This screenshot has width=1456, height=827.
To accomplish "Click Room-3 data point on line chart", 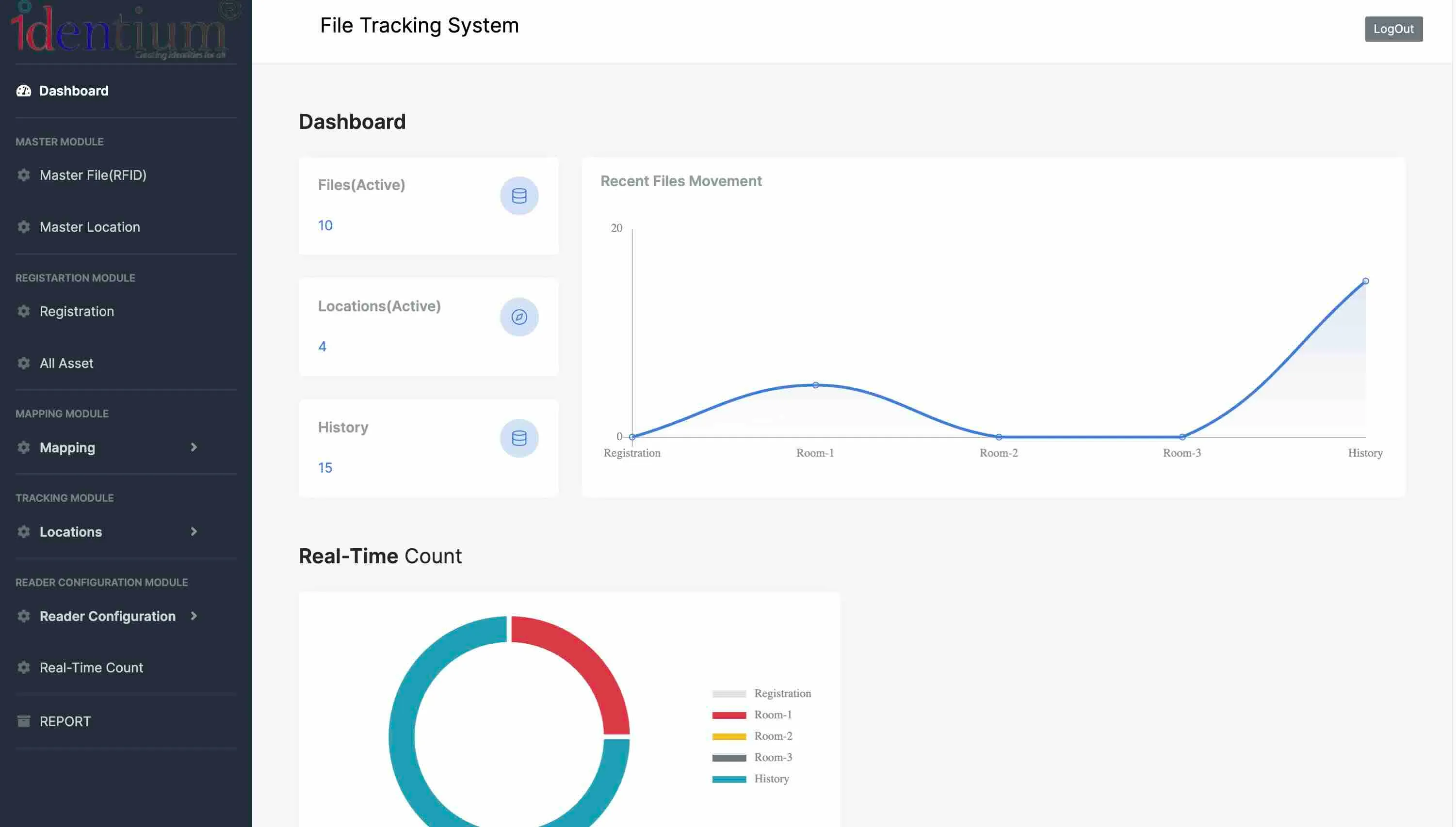I will click(x=1181, y=437).
